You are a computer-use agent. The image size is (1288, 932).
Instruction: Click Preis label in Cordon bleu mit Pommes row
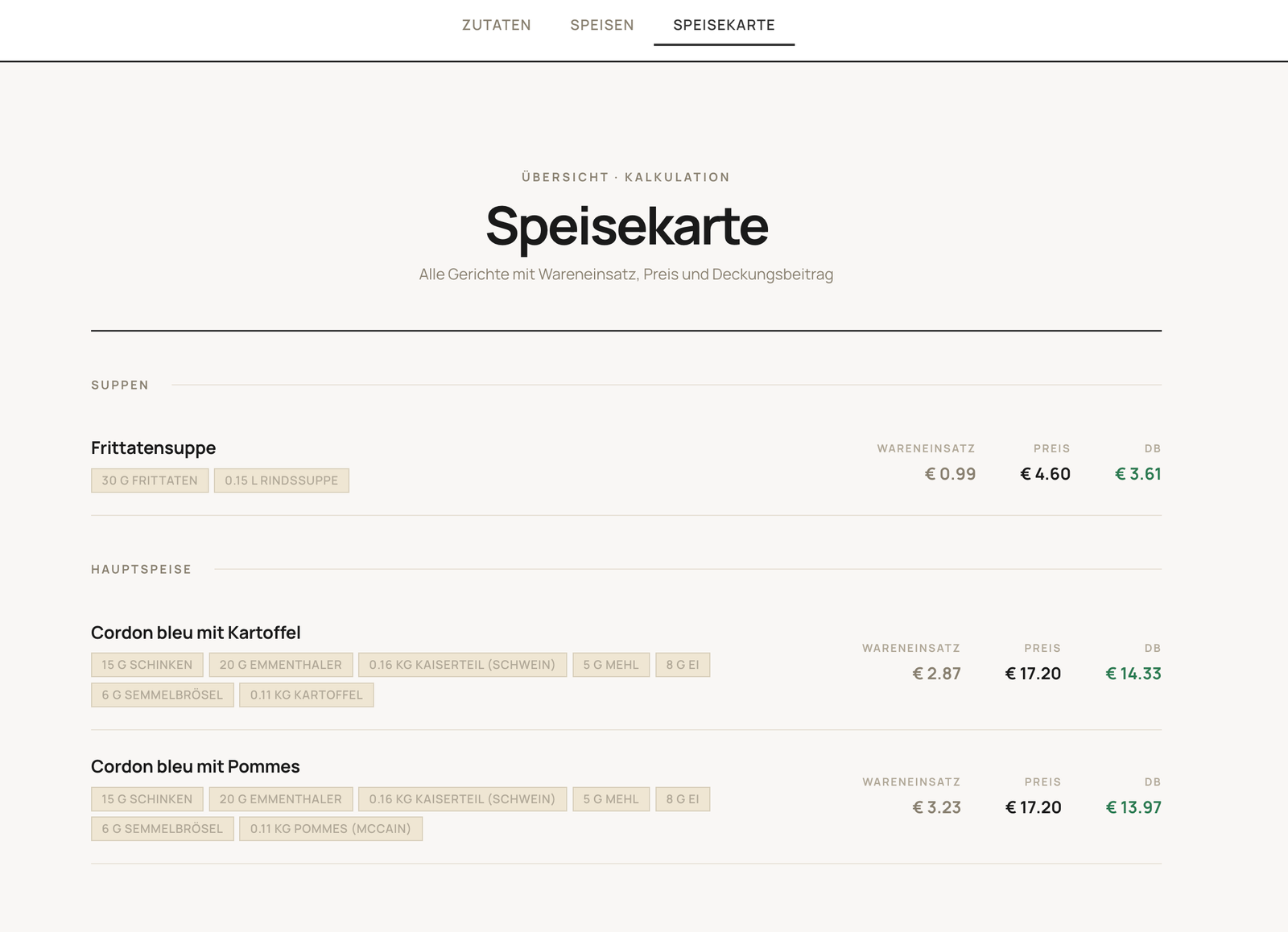(1042, 781)
